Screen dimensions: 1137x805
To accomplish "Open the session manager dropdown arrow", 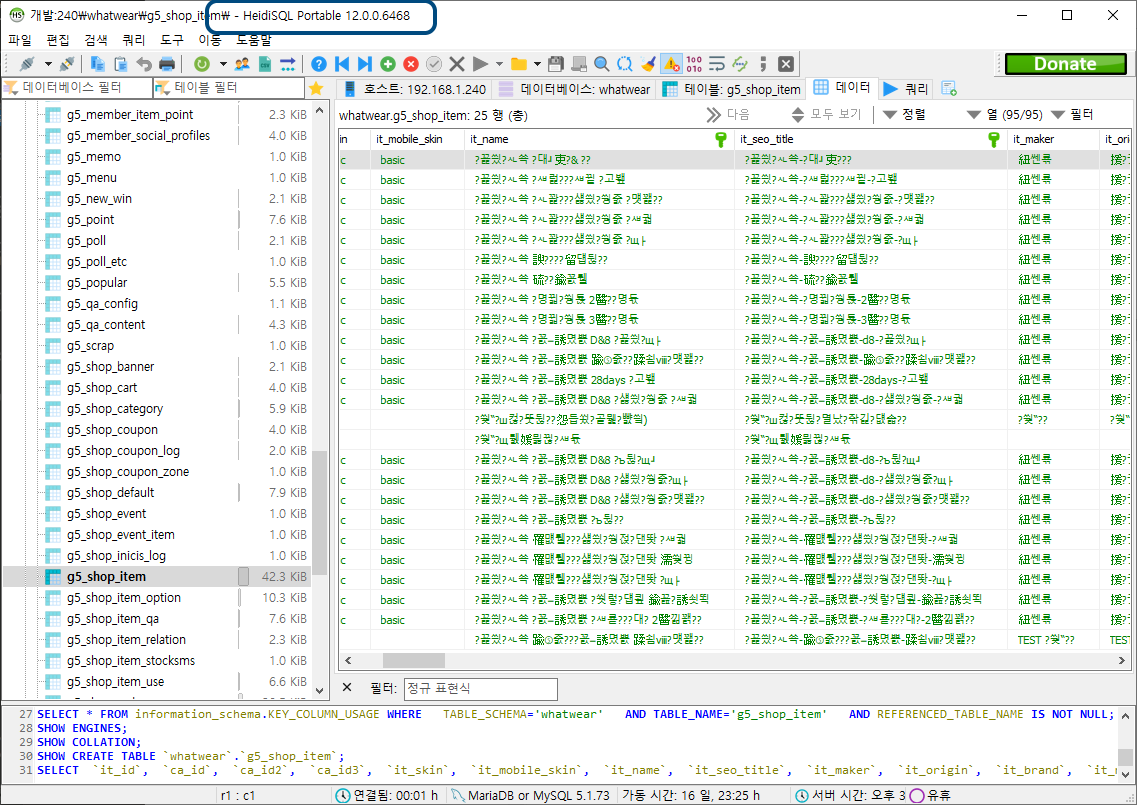I will (48, 64).
